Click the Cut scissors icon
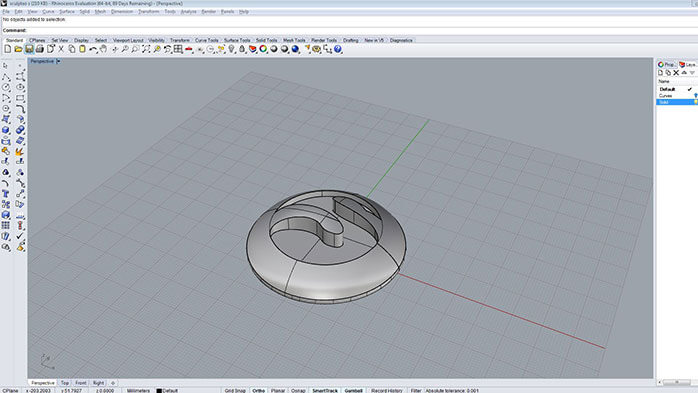 pyautogui.click(x=61, y=49)
